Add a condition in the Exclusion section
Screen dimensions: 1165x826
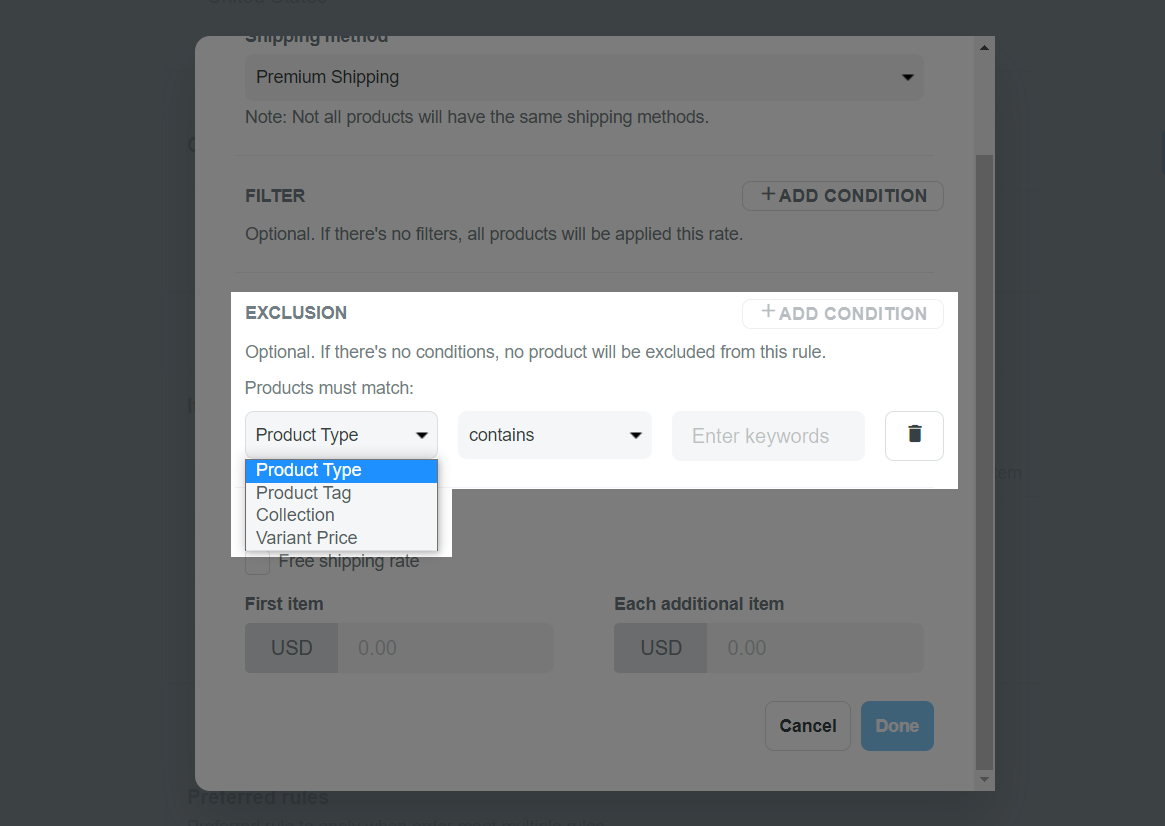click(843, 313)
